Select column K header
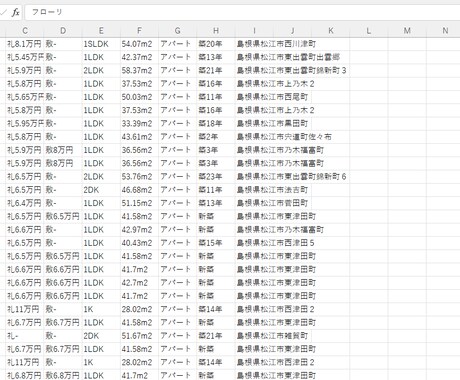 [331, 31]
